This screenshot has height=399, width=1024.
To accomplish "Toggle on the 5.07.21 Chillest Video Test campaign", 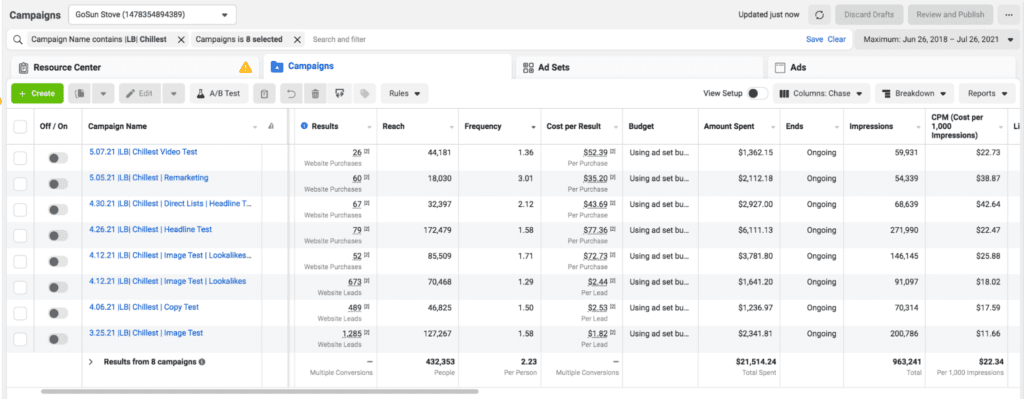I will (58, 158).
